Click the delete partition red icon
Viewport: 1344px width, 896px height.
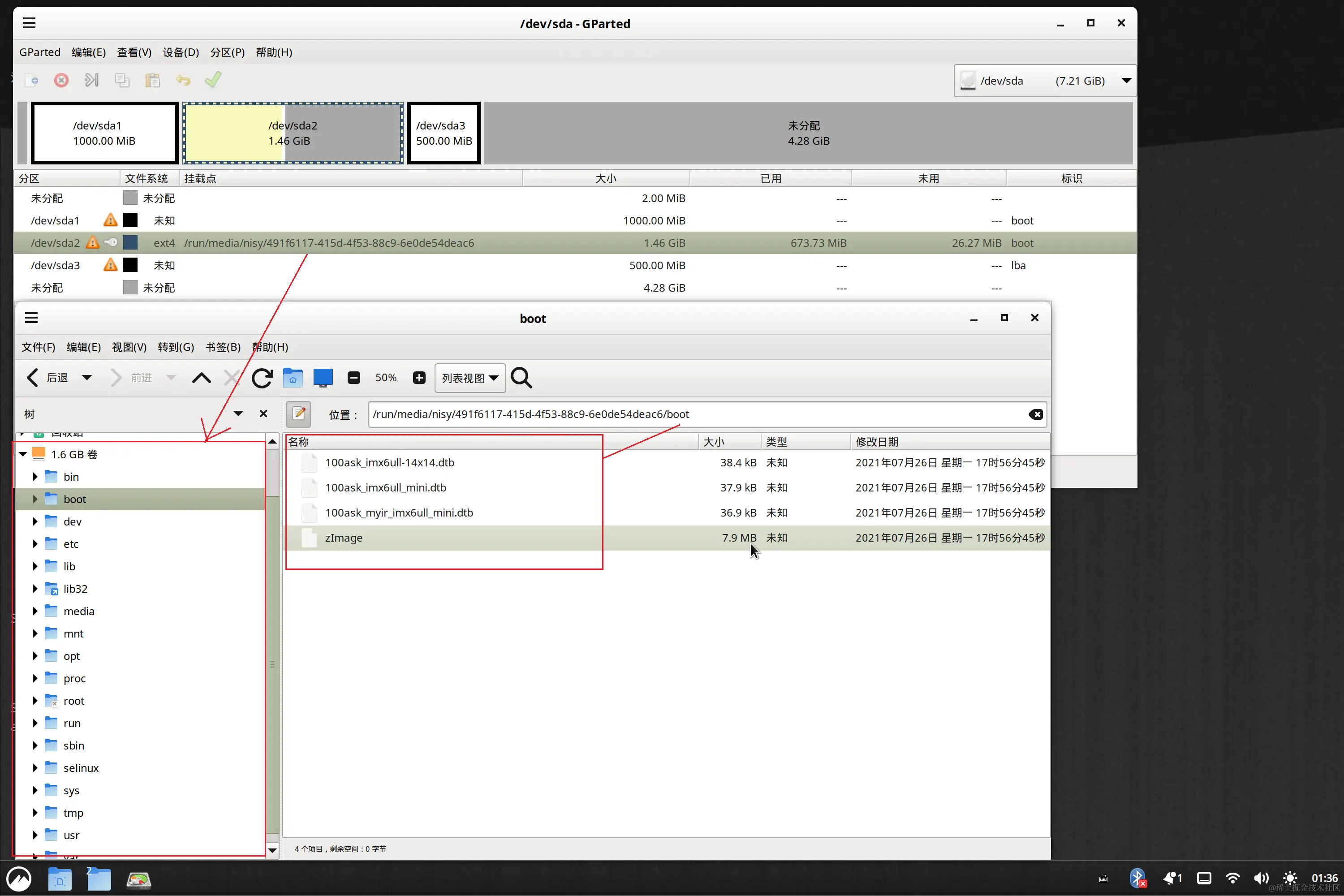[x=61, y=80]
